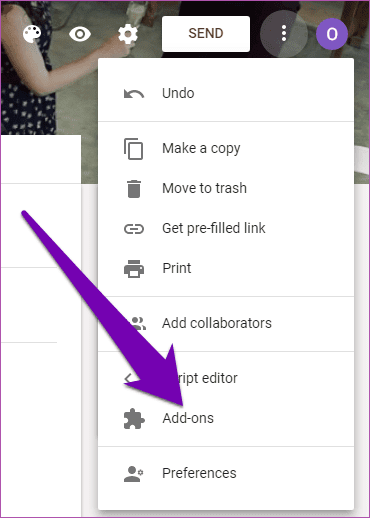Open the color palette theme customizer
Viewport: 370px width, 518px height.
click(x=32, y=34)
